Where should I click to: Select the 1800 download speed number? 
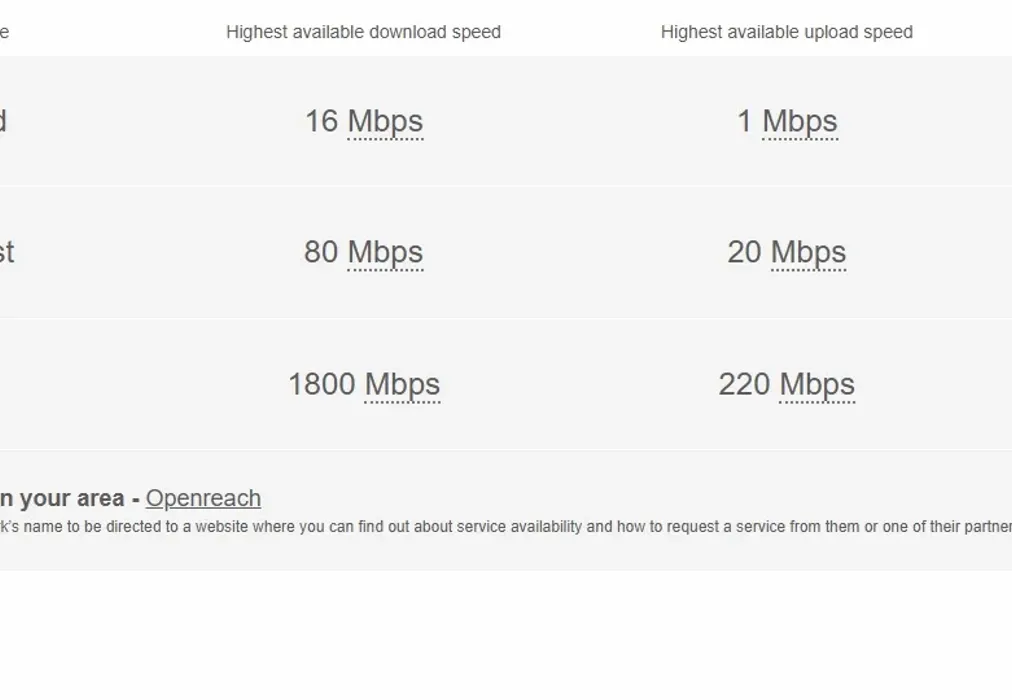(x=321, y=385)
